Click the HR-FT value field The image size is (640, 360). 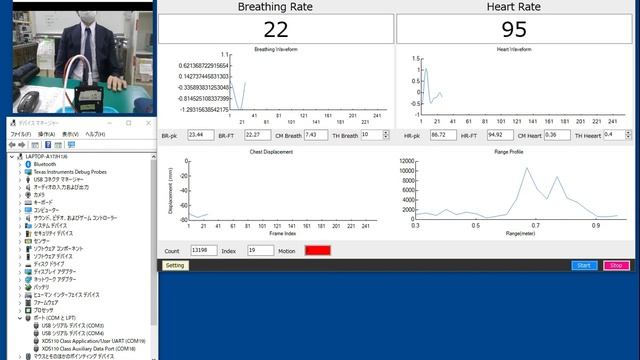[500, 135]
